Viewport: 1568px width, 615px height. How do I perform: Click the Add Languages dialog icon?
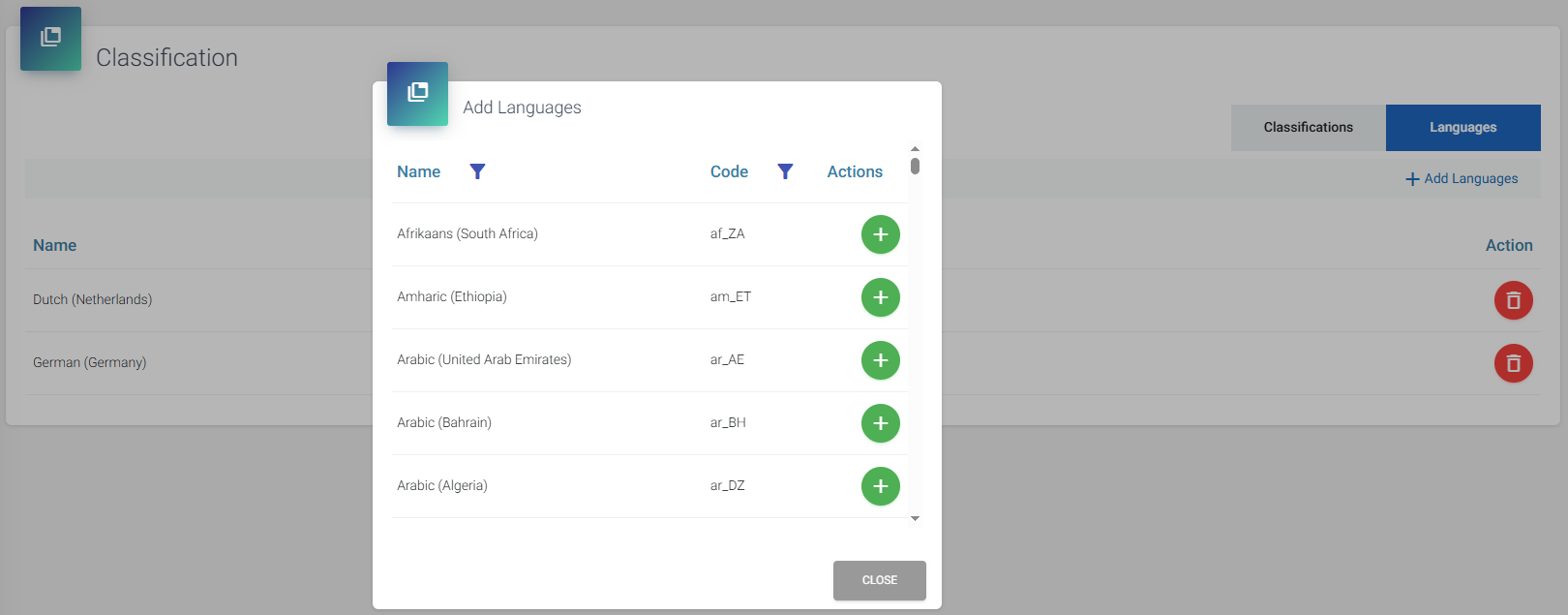point(417,93)
